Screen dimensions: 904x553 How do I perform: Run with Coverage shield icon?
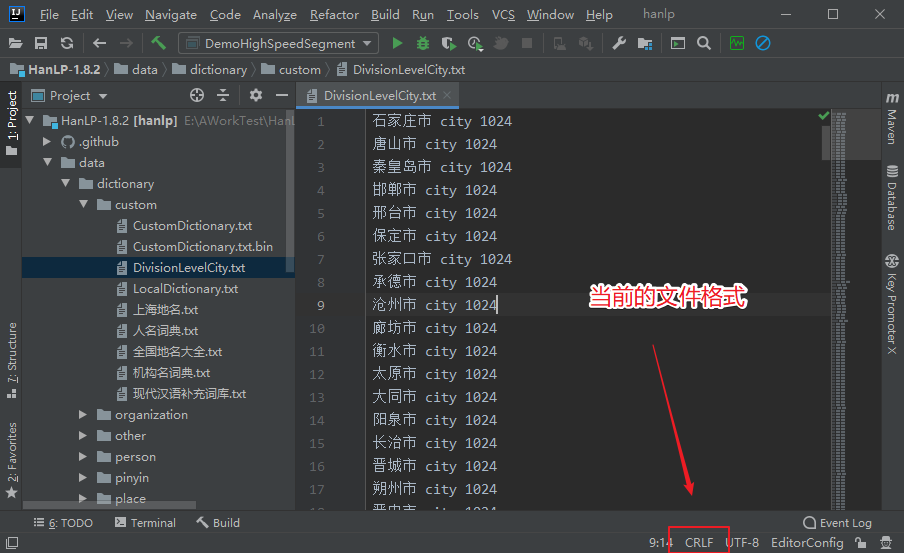tap(449, 43)
